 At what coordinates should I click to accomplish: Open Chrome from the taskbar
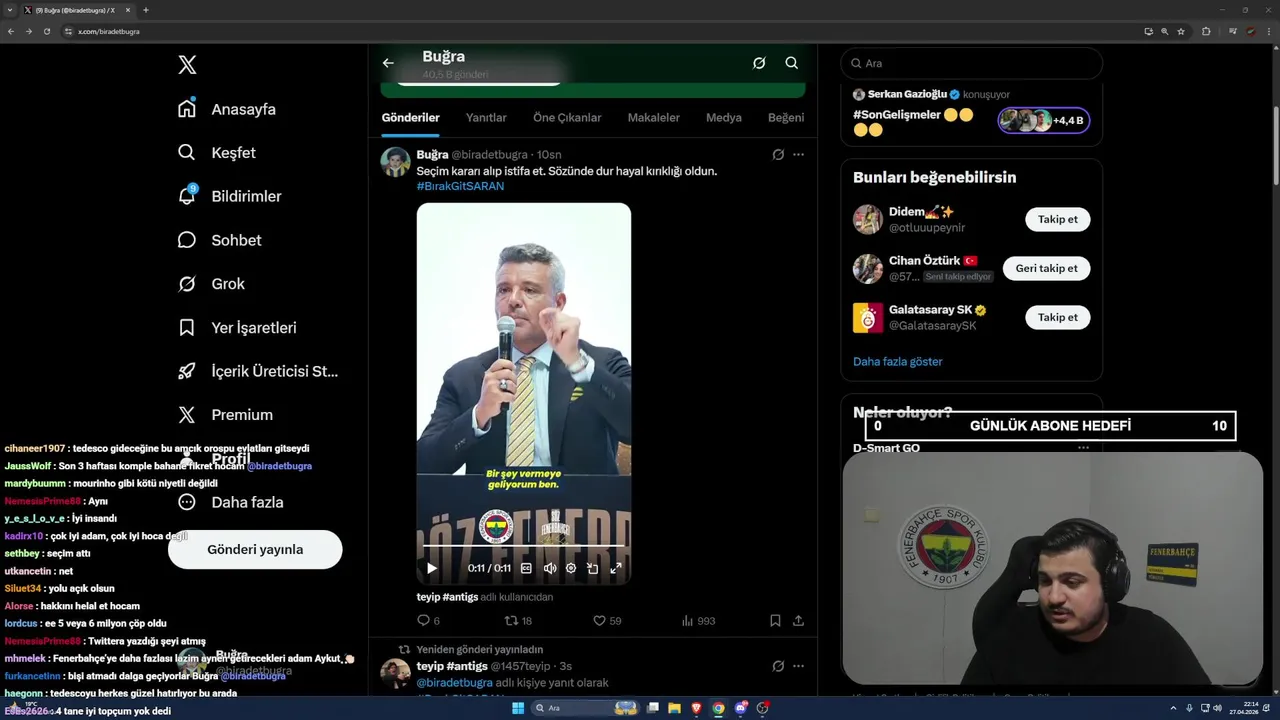pyautogui.click(x=718, y=708)
